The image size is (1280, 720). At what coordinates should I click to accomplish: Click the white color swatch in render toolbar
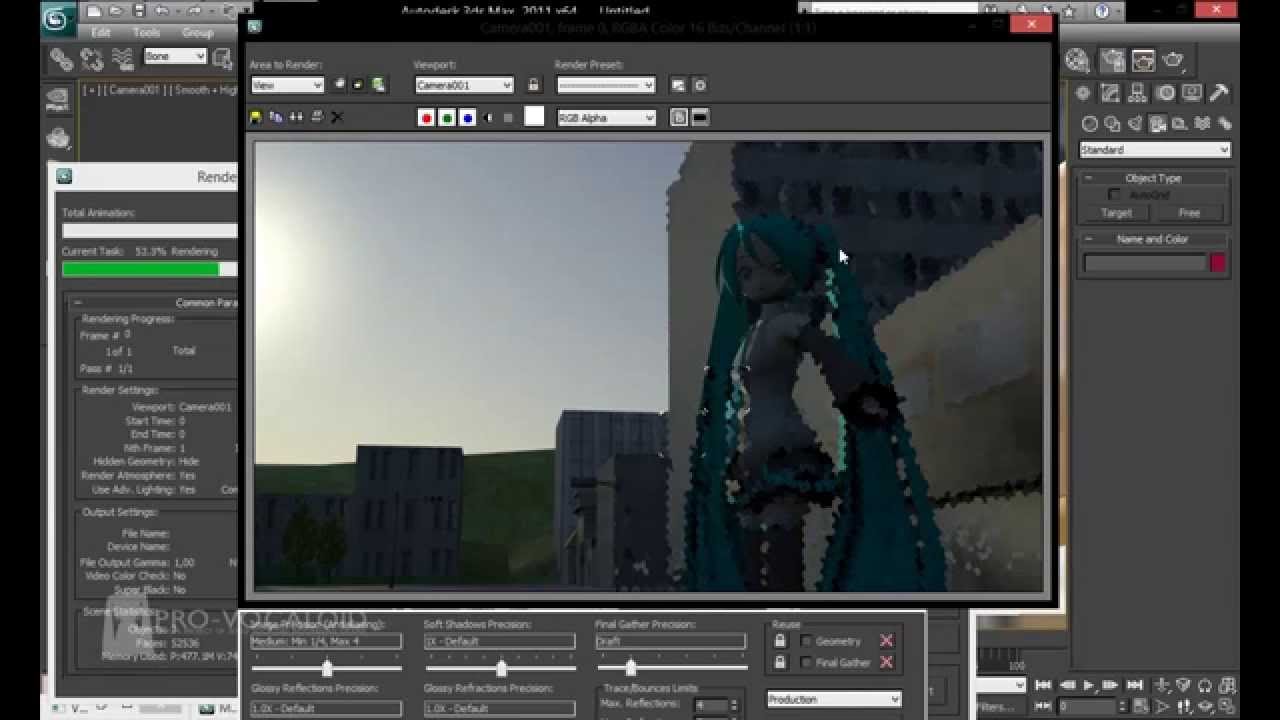[x=534, y=117]
